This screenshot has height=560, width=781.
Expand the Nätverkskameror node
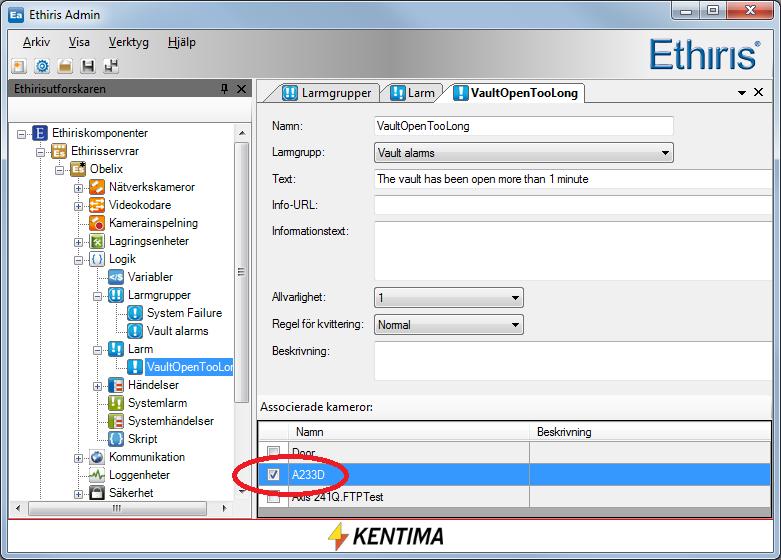point(78,188)
